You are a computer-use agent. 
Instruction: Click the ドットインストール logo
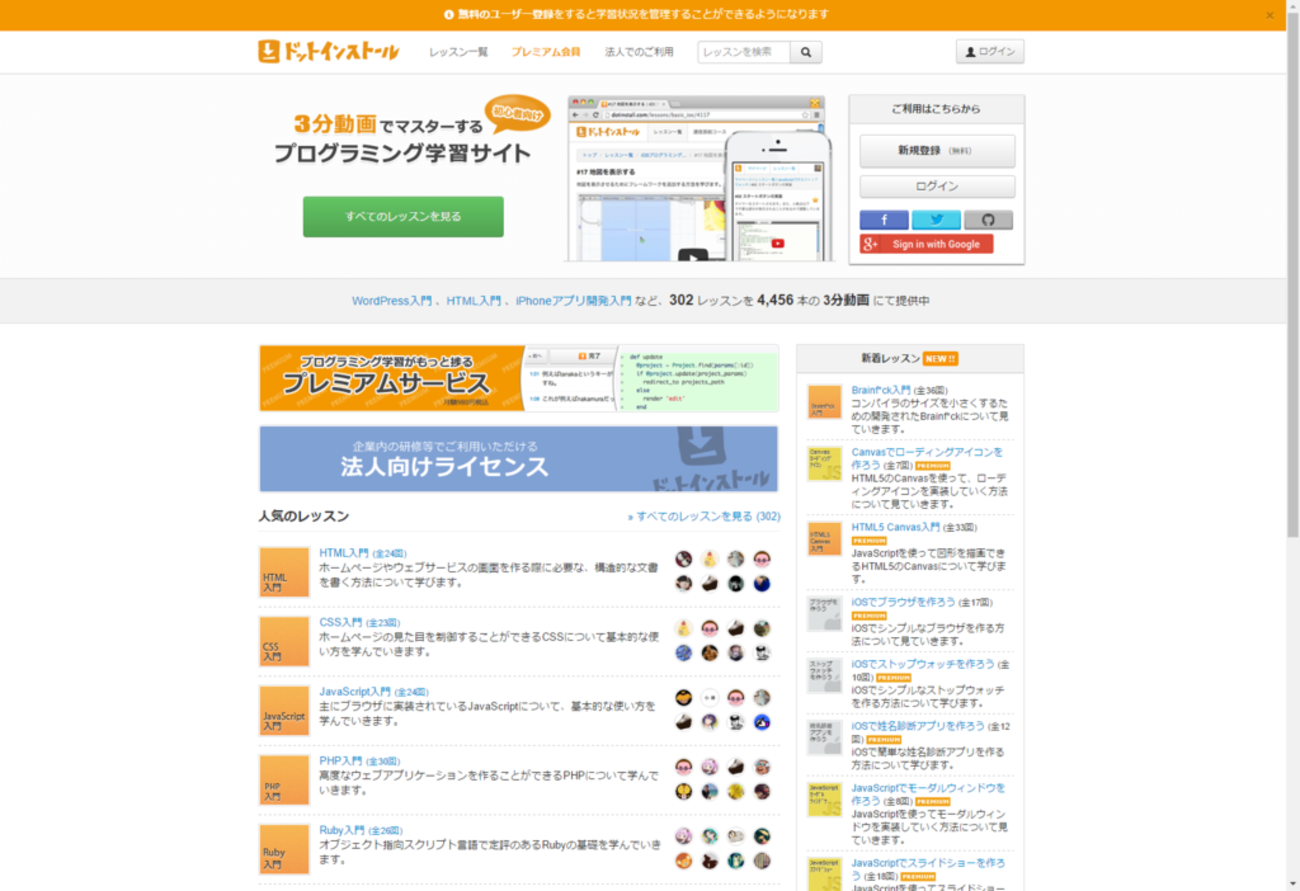pos(329,52)
